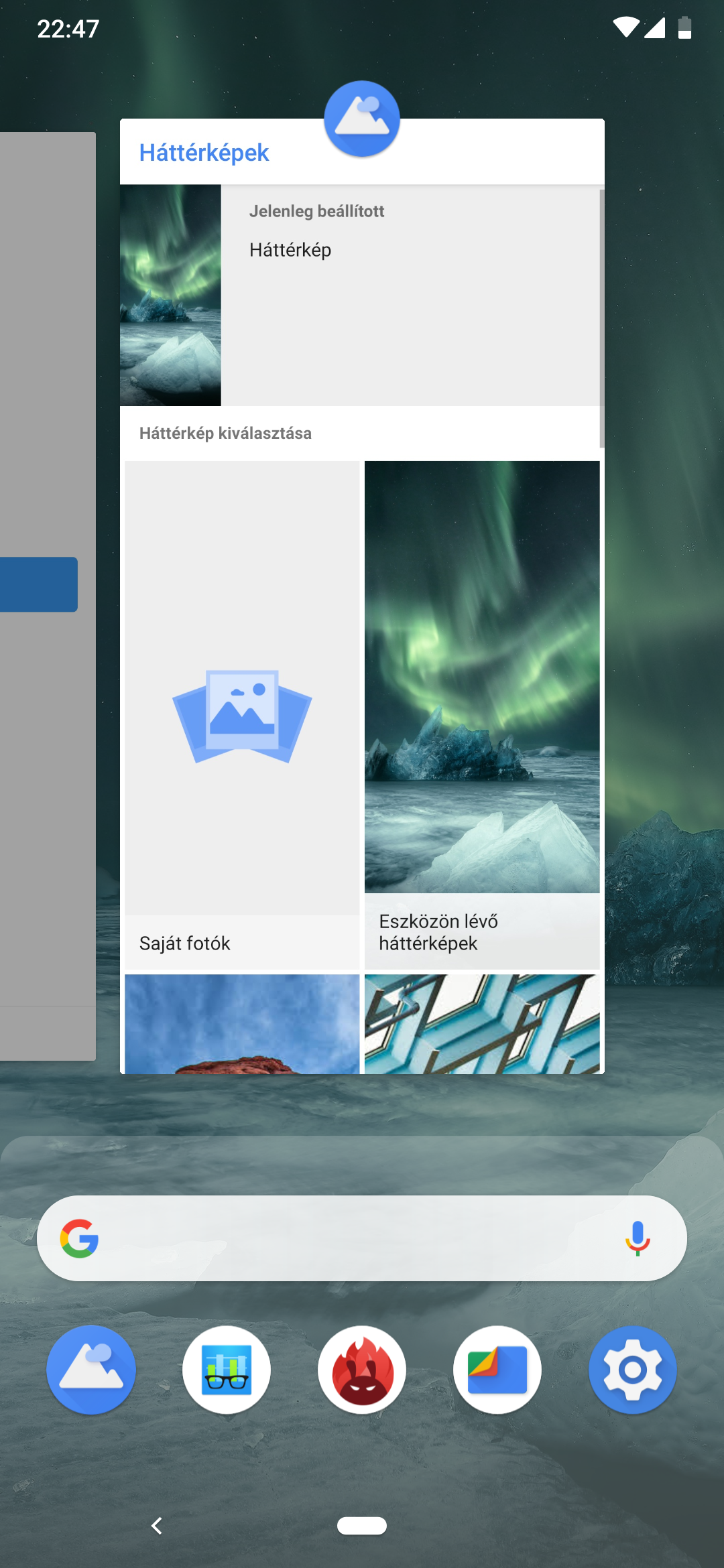724x1568 pixels.
Task: Tap the home pill button
Action: pos(362,1526)
